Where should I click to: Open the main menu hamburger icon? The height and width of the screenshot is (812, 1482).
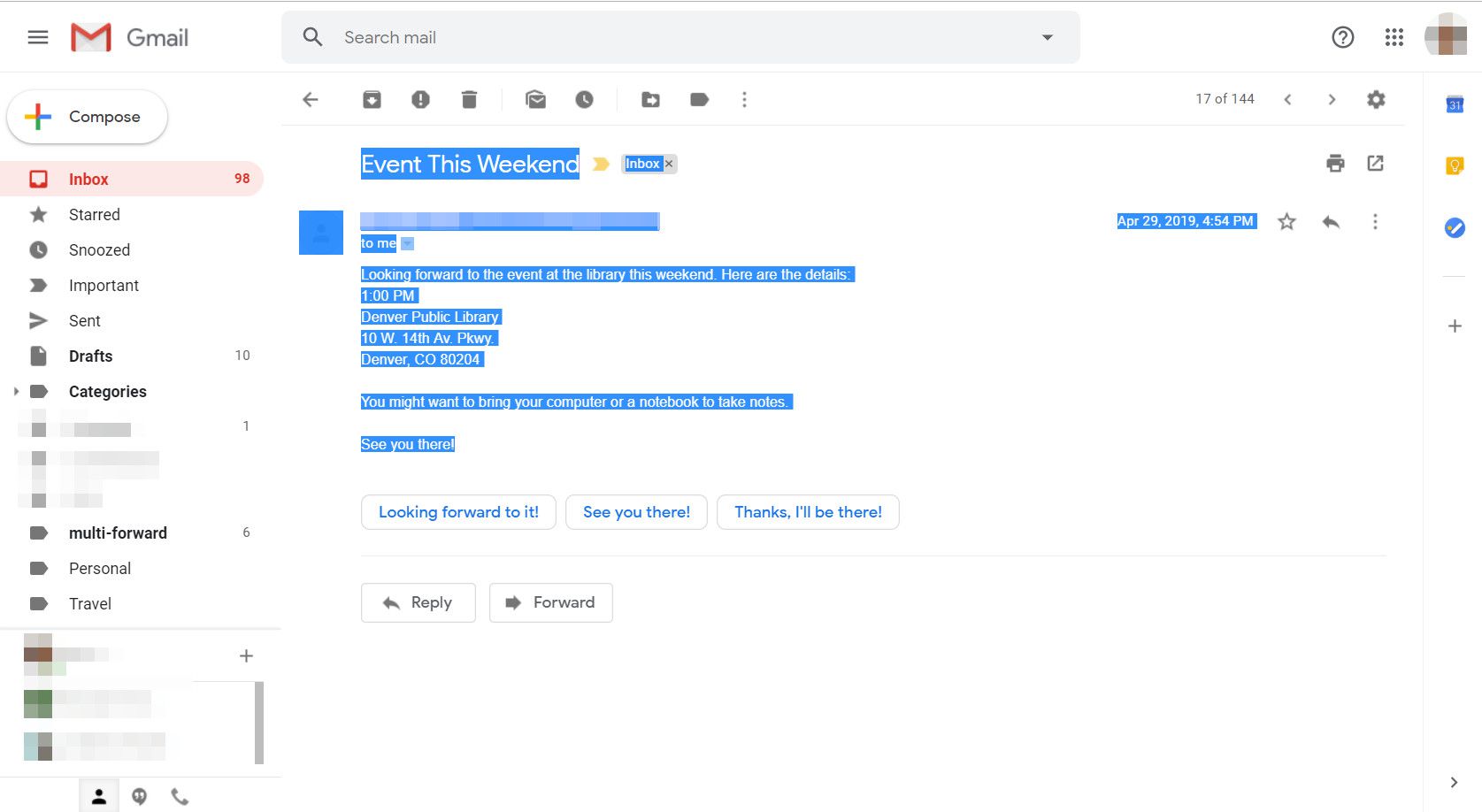[38, 37]
